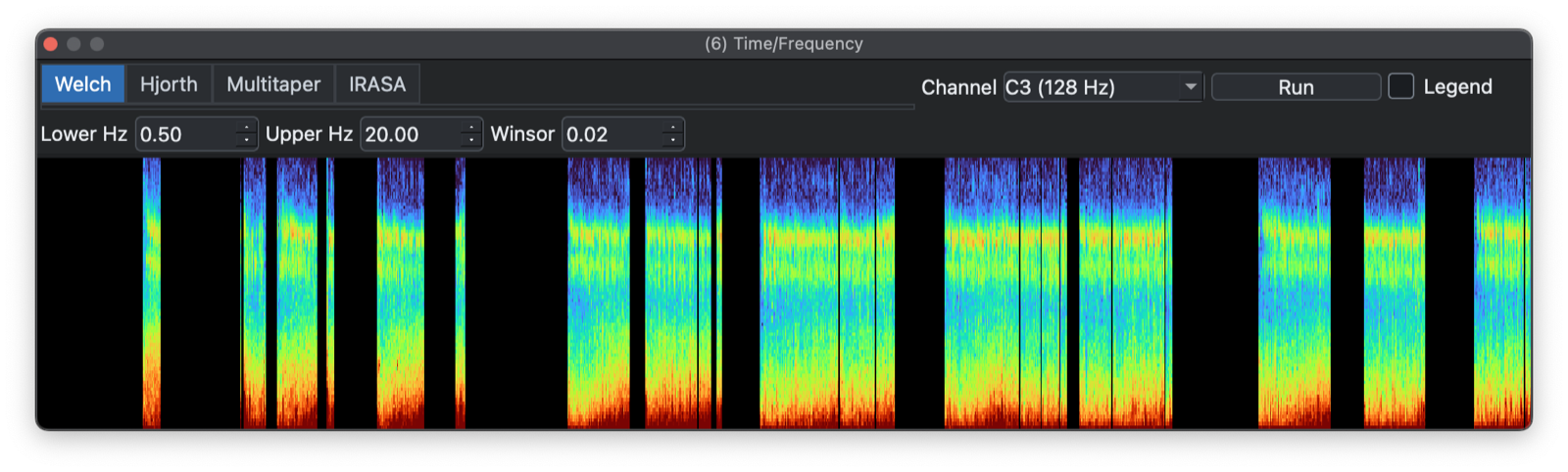This screenshot has width=1568, height=472.
Task: Increase Upper Hz with the up stepper arrow
Action: [472, 127]
